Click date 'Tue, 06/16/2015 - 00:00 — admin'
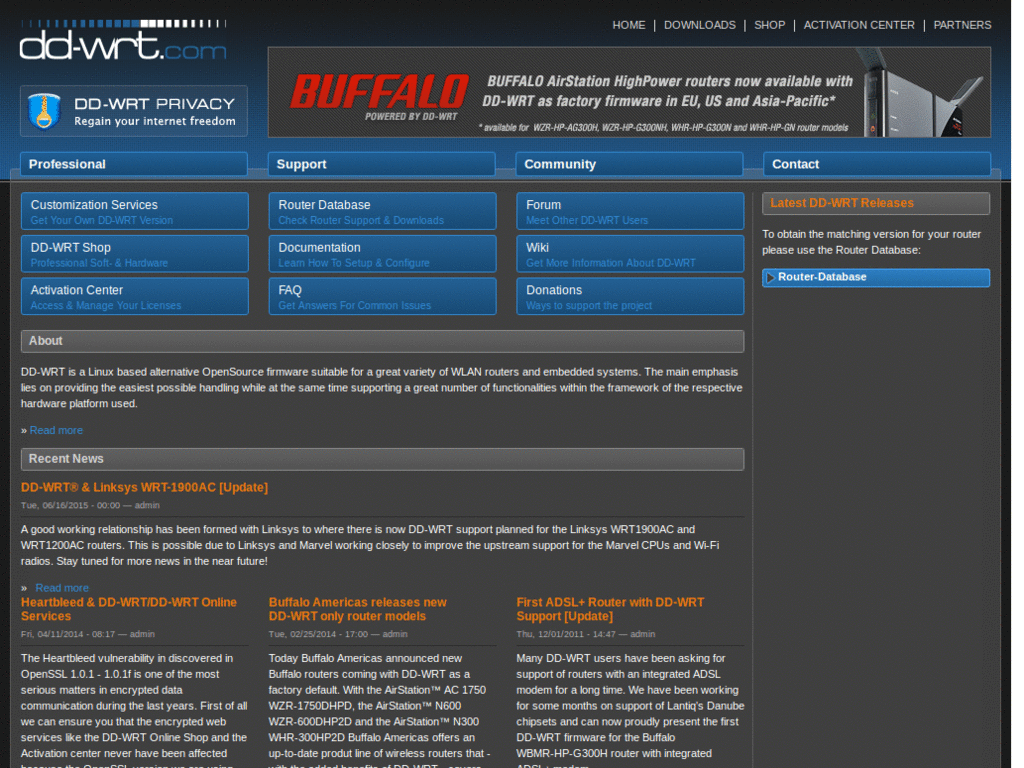The height and width of the screenshot is (768, 1024). [x=90, y=505]
